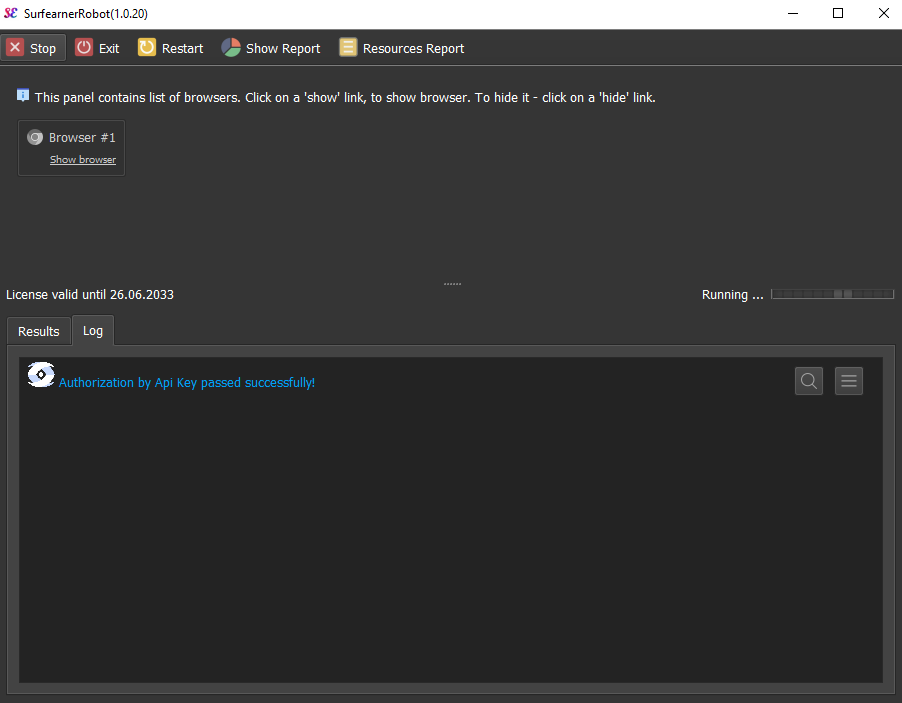The height and width of the screenshot is (703, 902).
Task: Open the Resources Report list icon
Action: 348,47
